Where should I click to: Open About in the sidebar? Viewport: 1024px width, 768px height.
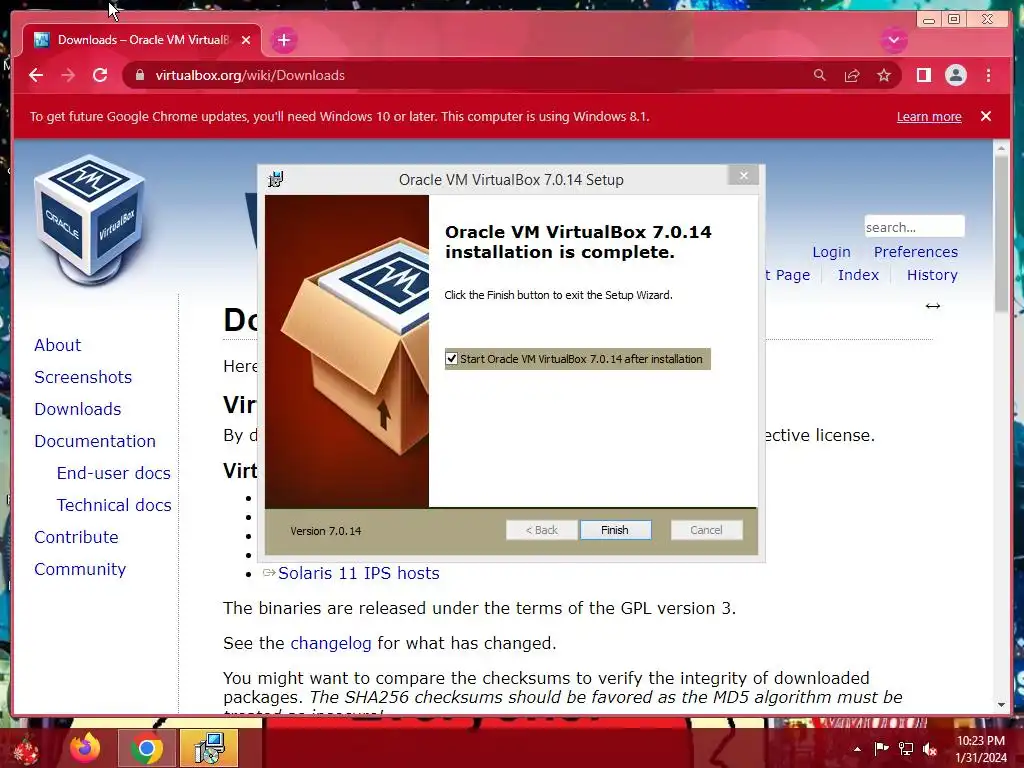tap(57, 345)
